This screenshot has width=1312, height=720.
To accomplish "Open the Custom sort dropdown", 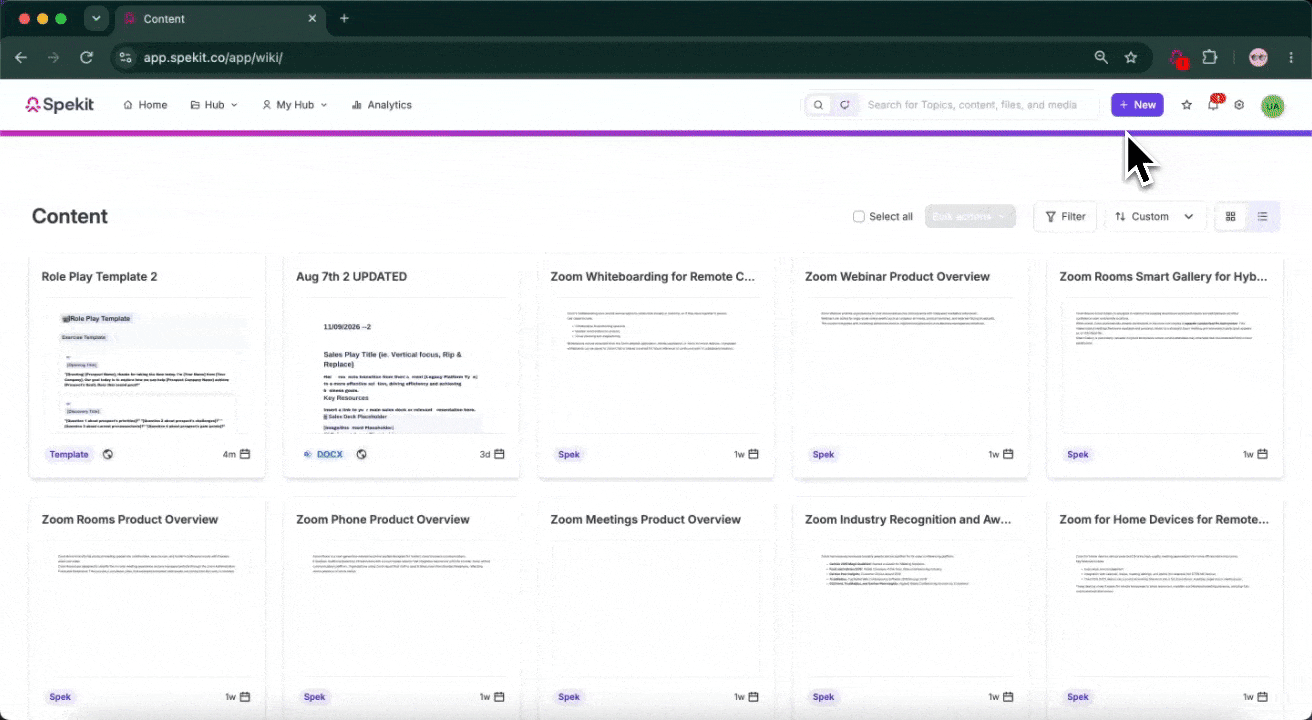I will coord(1155,217).
